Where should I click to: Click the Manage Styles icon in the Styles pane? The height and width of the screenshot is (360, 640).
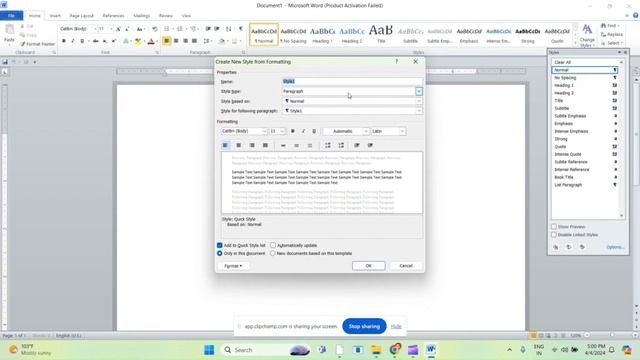click(x=582, y=247)
